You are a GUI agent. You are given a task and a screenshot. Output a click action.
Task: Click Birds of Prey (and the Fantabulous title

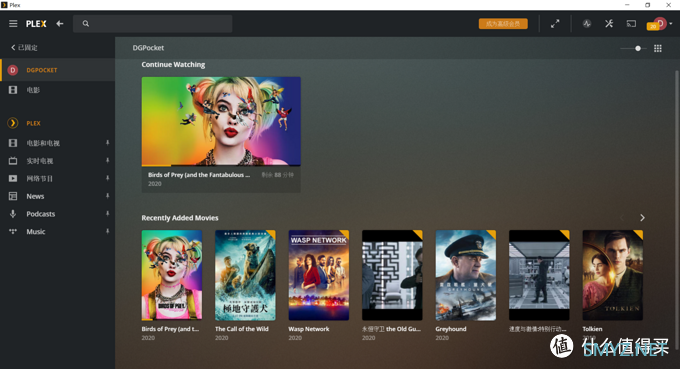click(199, 175)
